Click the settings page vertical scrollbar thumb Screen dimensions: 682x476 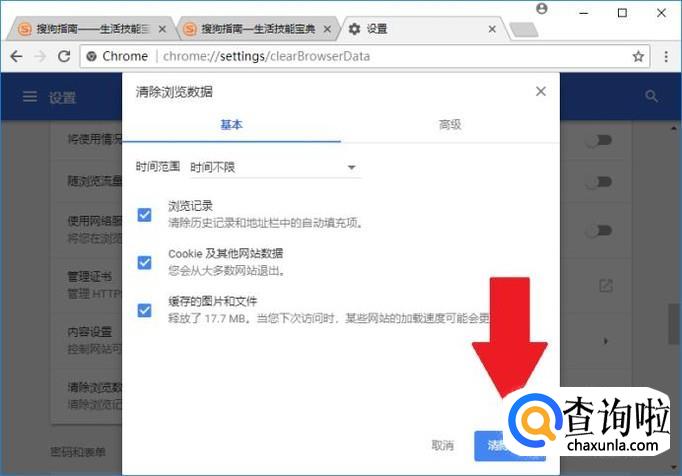[674, 324]
